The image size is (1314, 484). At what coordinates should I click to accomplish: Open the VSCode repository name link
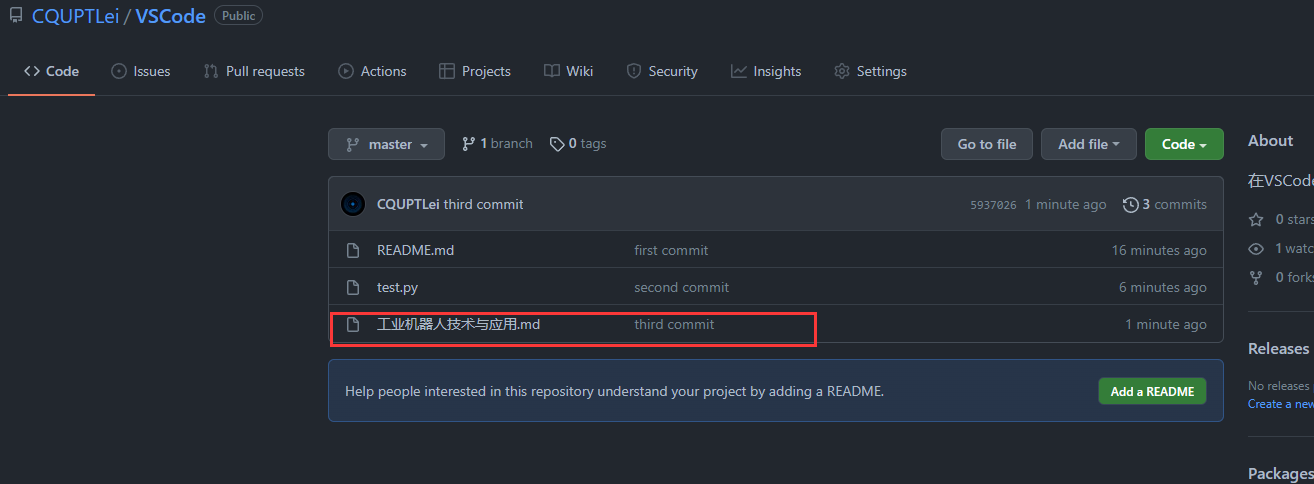click(170, 16)
